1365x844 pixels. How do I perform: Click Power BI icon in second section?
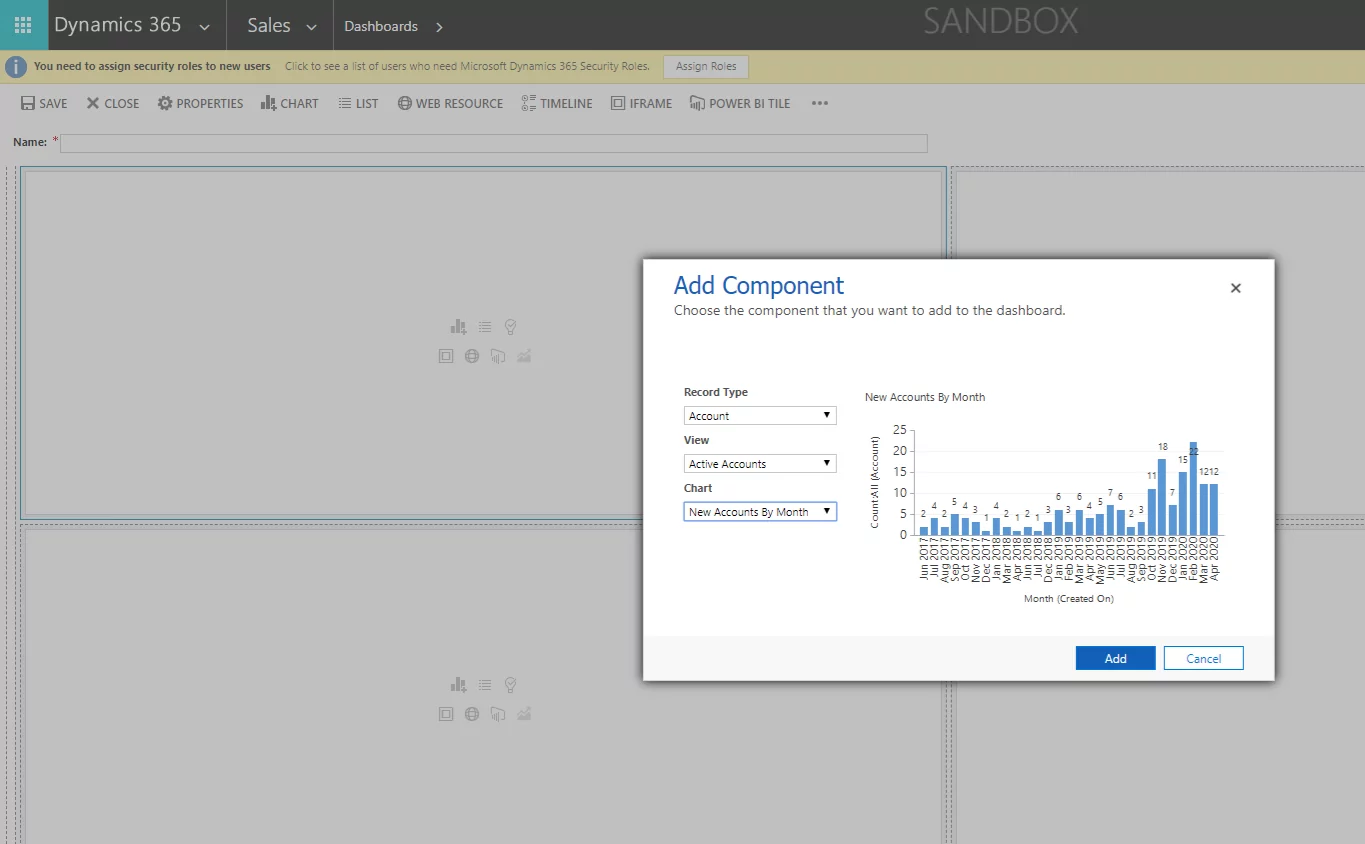click(x=498, y=714)
